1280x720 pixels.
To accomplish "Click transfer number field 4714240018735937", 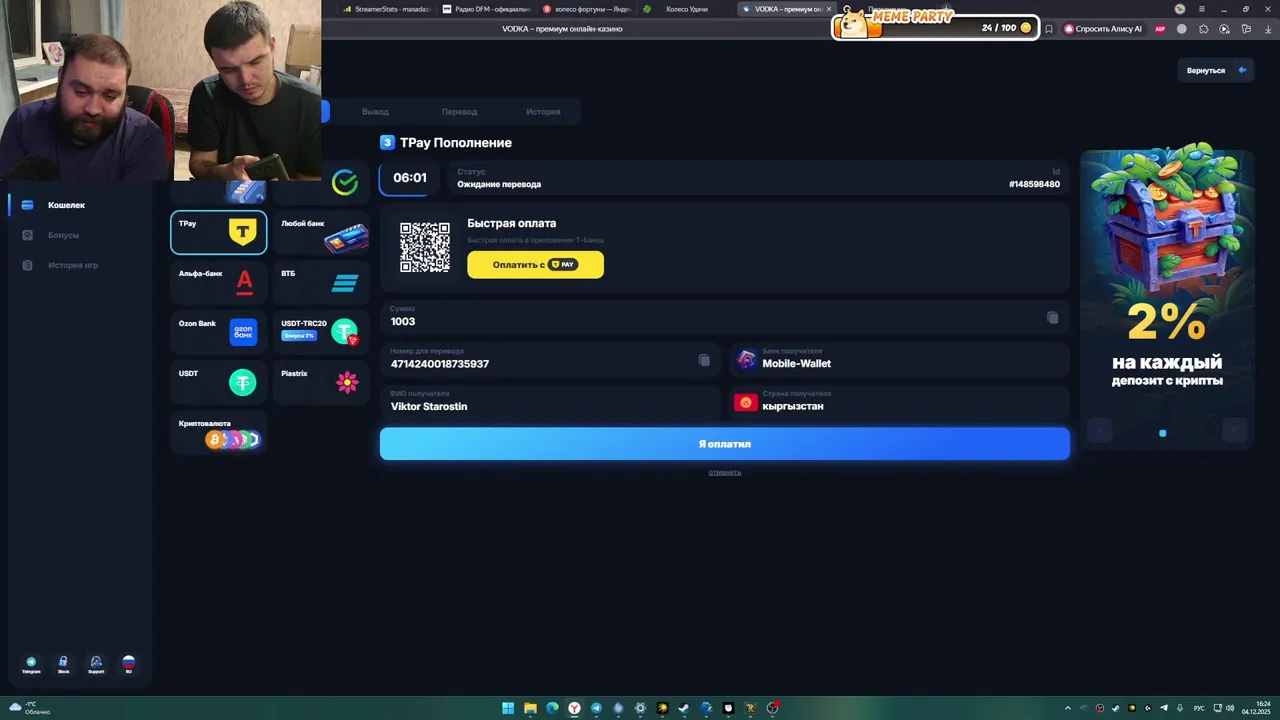I will coord(550,360).
